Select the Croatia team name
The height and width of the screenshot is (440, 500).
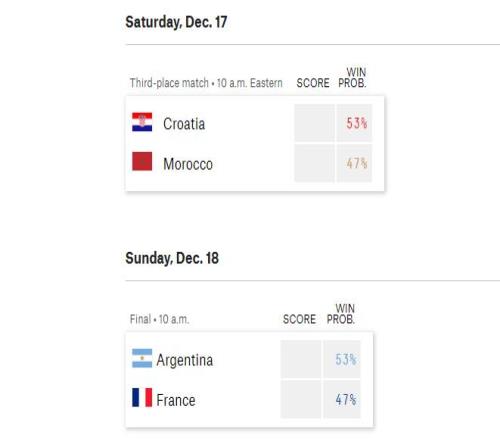pyautogui.click(x=184, y=124)
